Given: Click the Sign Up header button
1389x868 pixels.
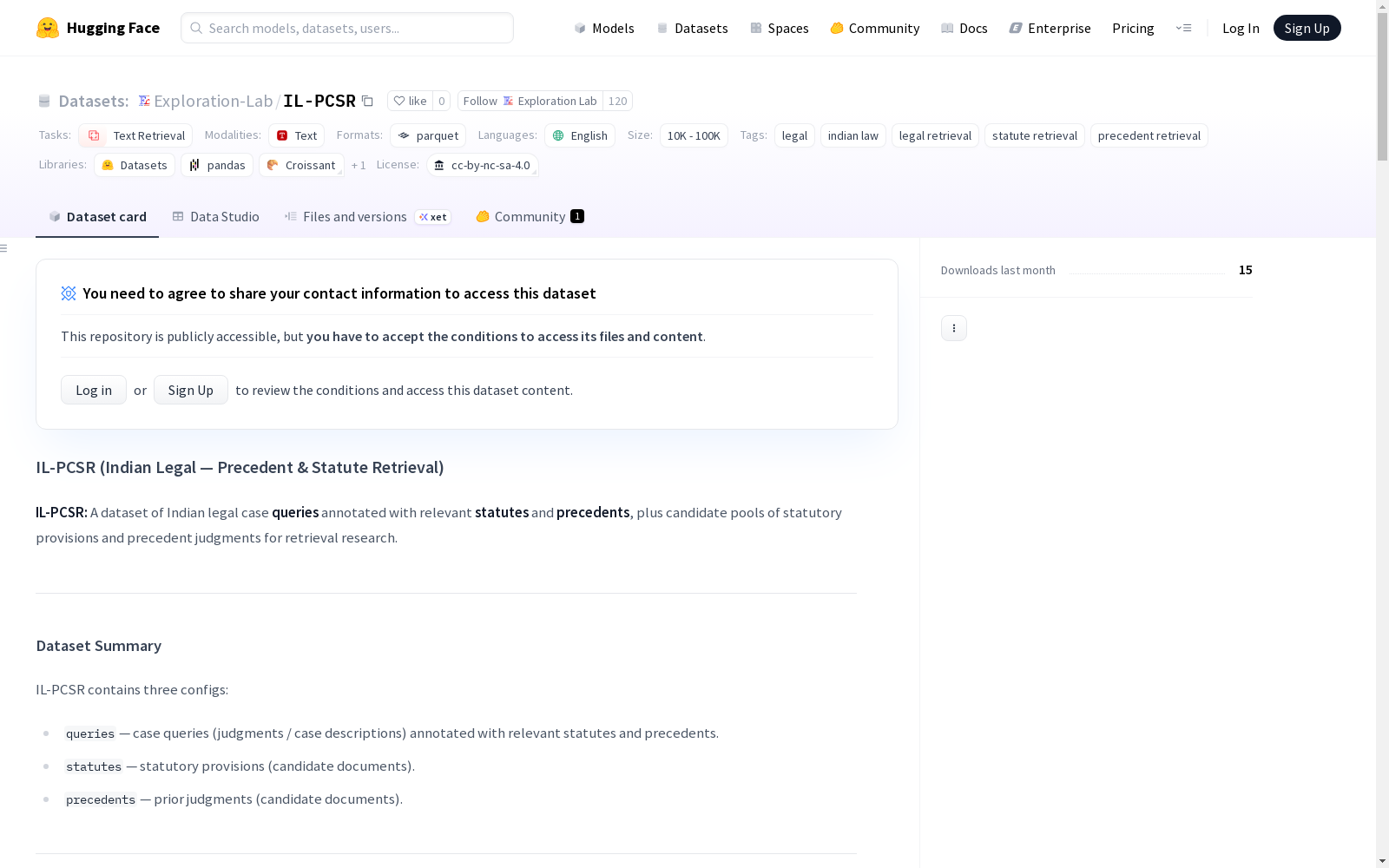Looking at the screenshot, I should [x=1307, y=28].
